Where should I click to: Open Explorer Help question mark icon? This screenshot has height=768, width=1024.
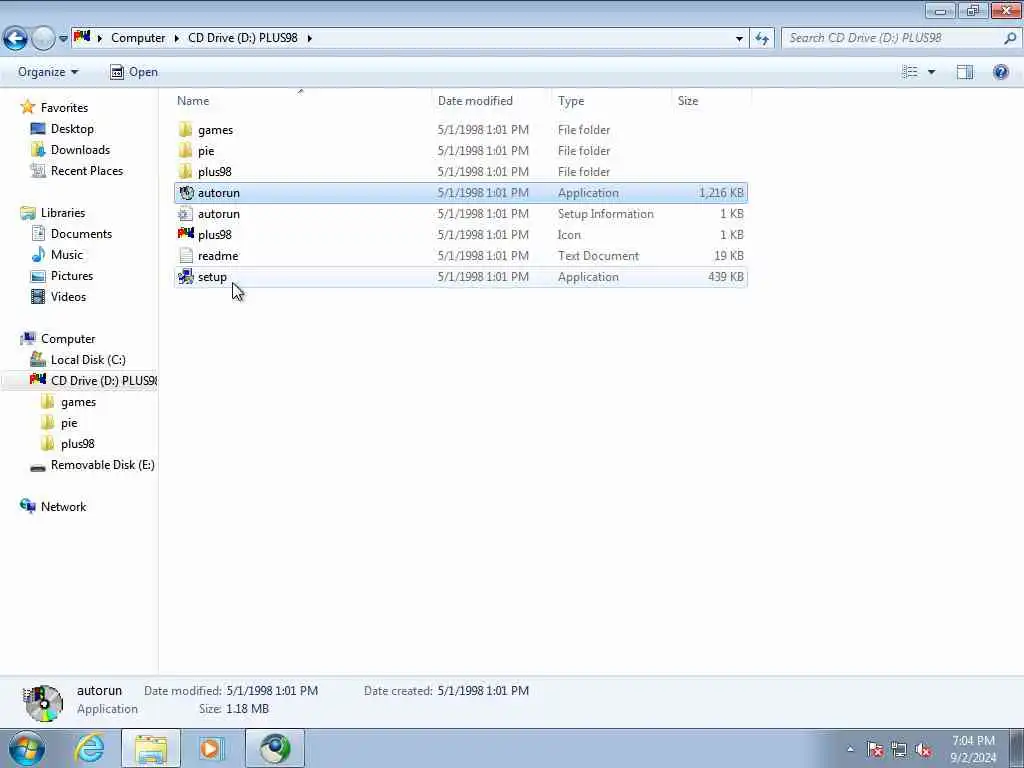coord(1000,72)
